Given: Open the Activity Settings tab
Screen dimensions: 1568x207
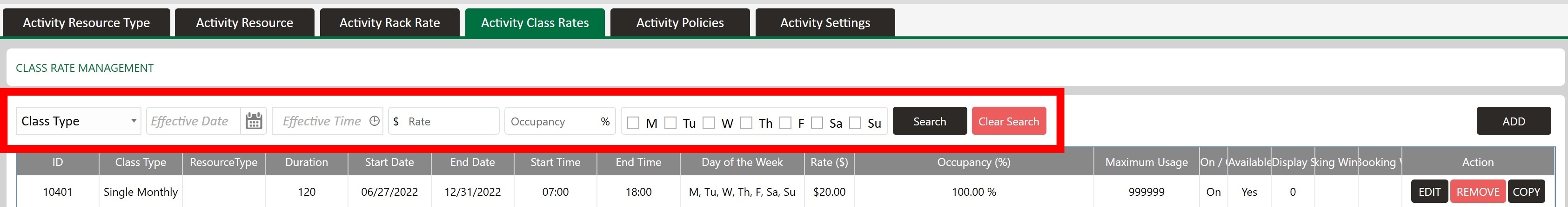Looking at the screenshot, I should pyautogui.click(x=825, y=22).
